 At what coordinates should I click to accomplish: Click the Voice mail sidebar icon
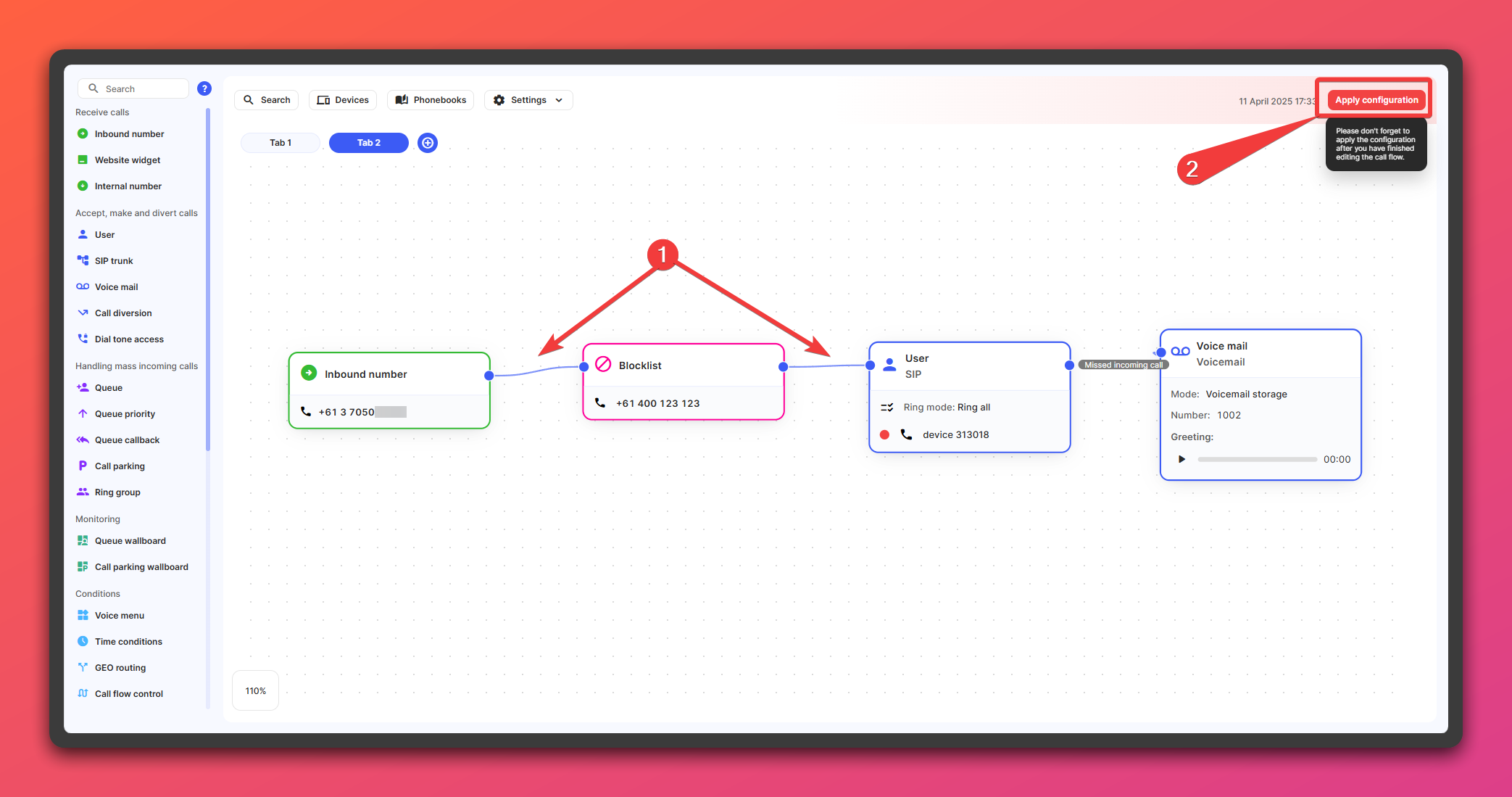click(x=83, y=286)
